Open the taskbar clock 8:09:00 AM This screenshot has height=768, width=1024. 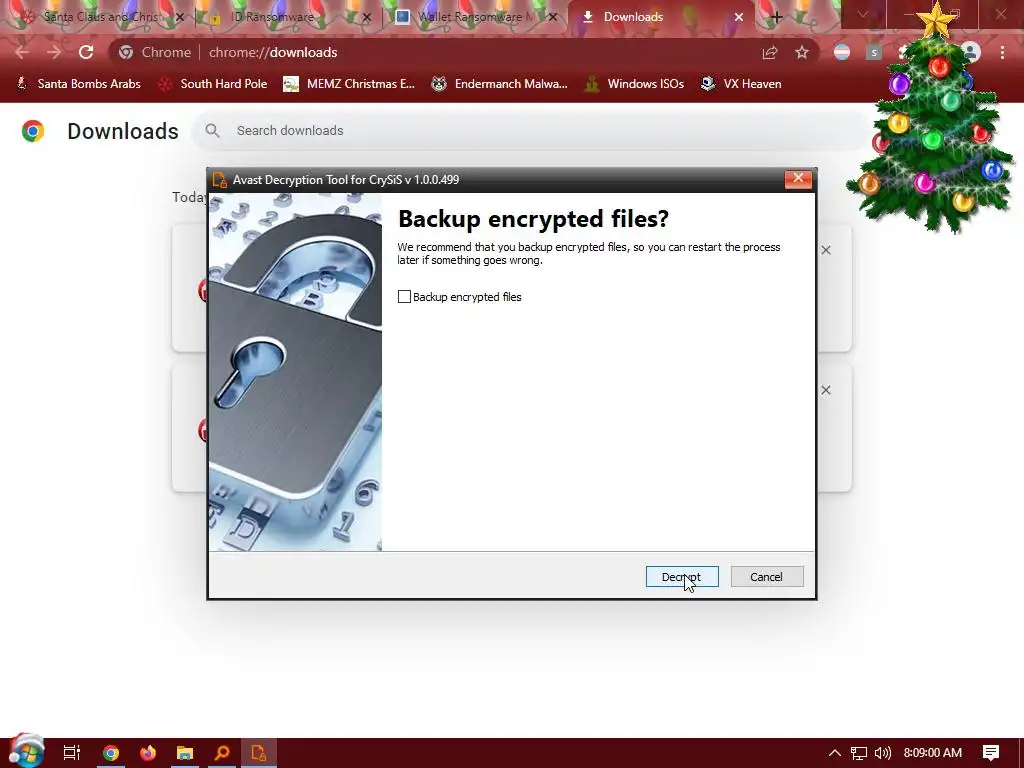(x=933, y=753)
